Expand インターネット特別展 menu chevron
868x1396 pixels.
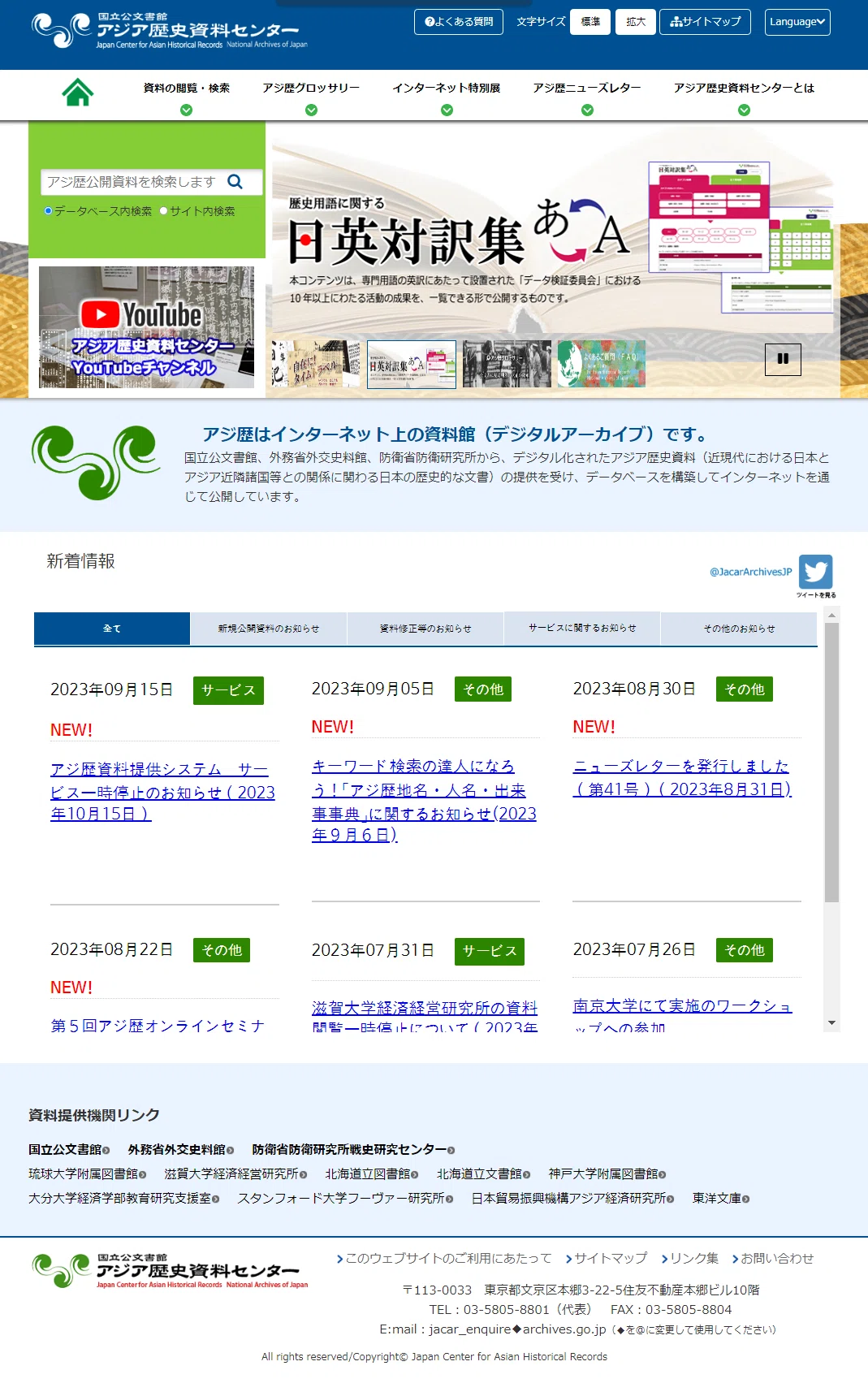pos(447,110)
